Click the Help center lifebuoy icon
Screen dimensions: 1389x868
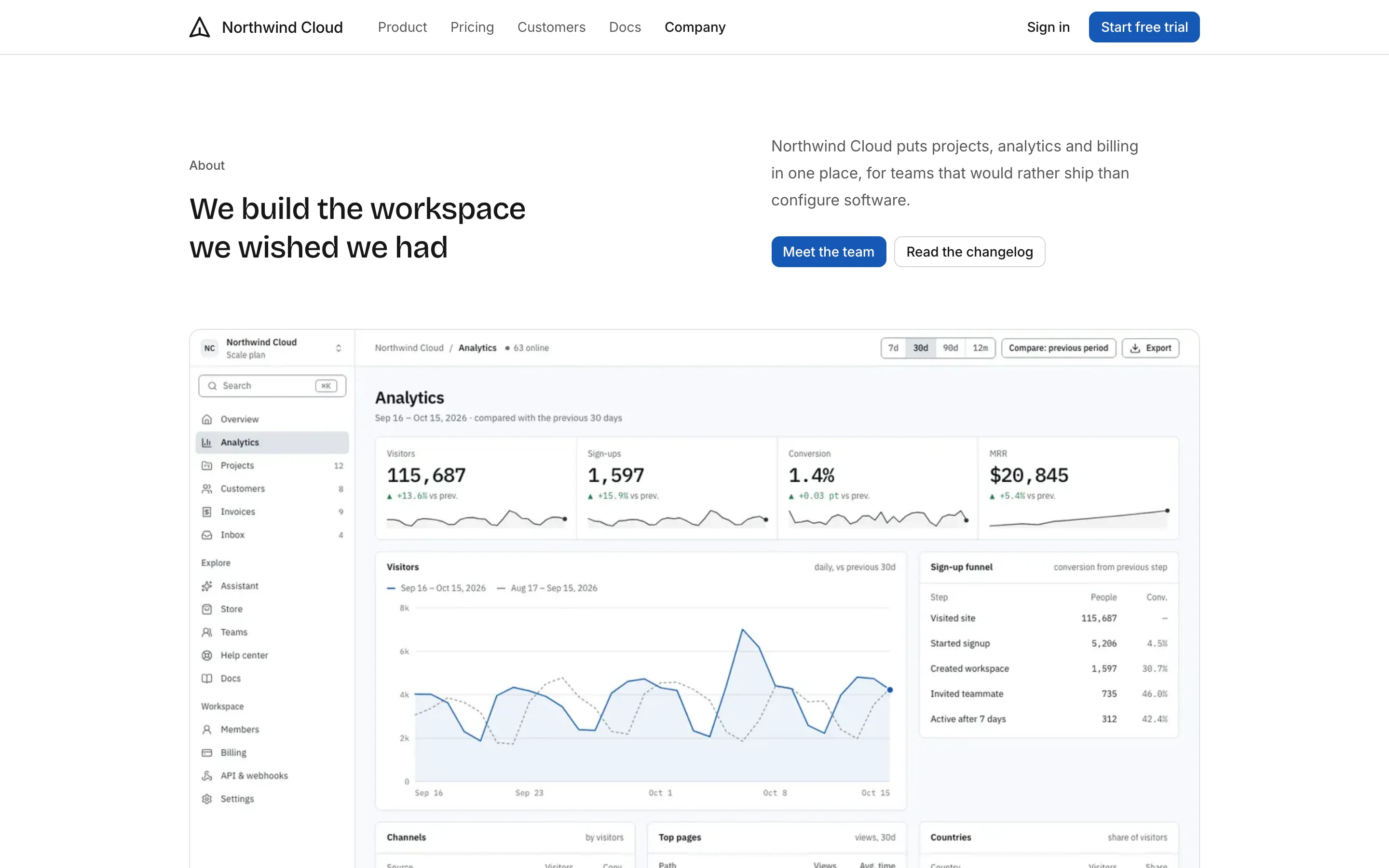point(206,655)
